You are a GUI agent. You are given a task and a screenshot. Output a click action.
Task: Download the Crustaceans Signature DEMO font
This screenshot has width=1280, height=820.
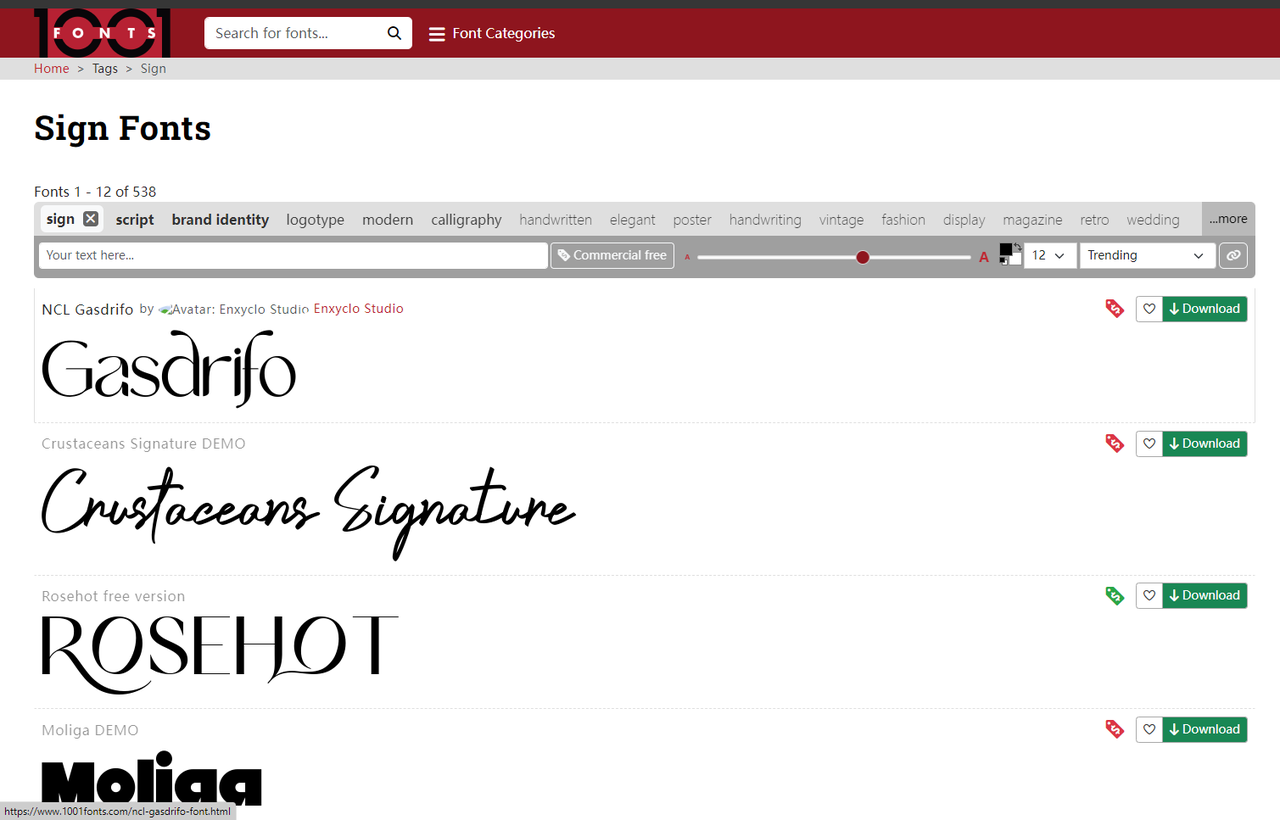click(1204, 444)
